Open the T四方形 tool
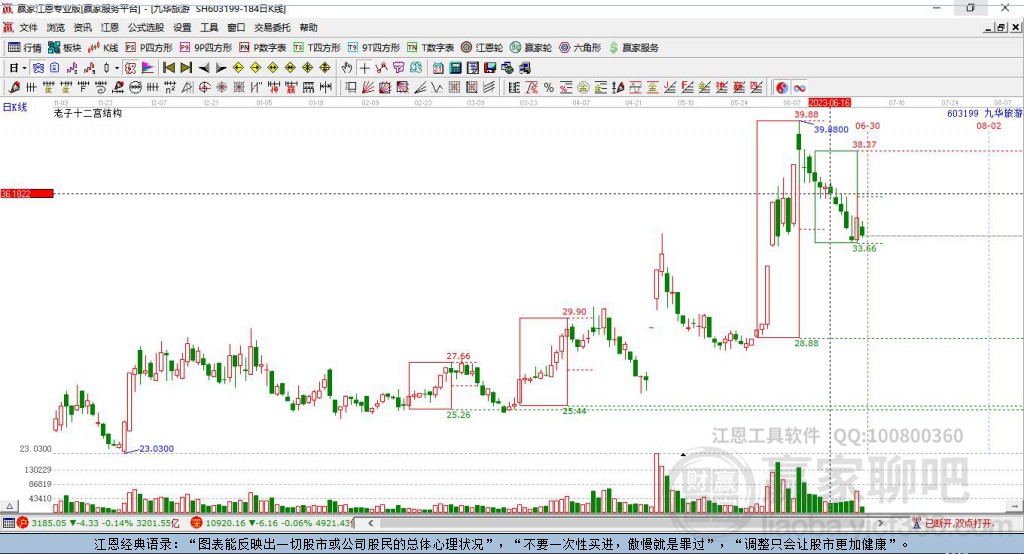The image size is (1024, 554). pyautogui.click(x=317, y=48)
